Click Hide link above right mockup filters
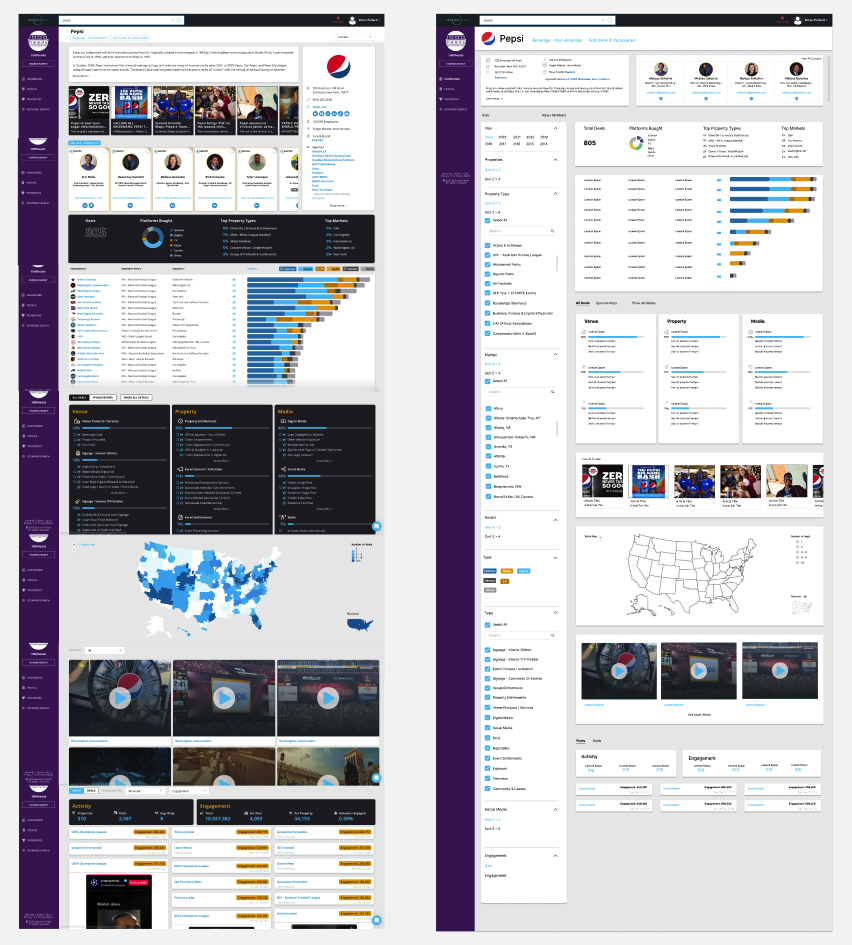This screenshot has height=945, width=852. point(485,115)
